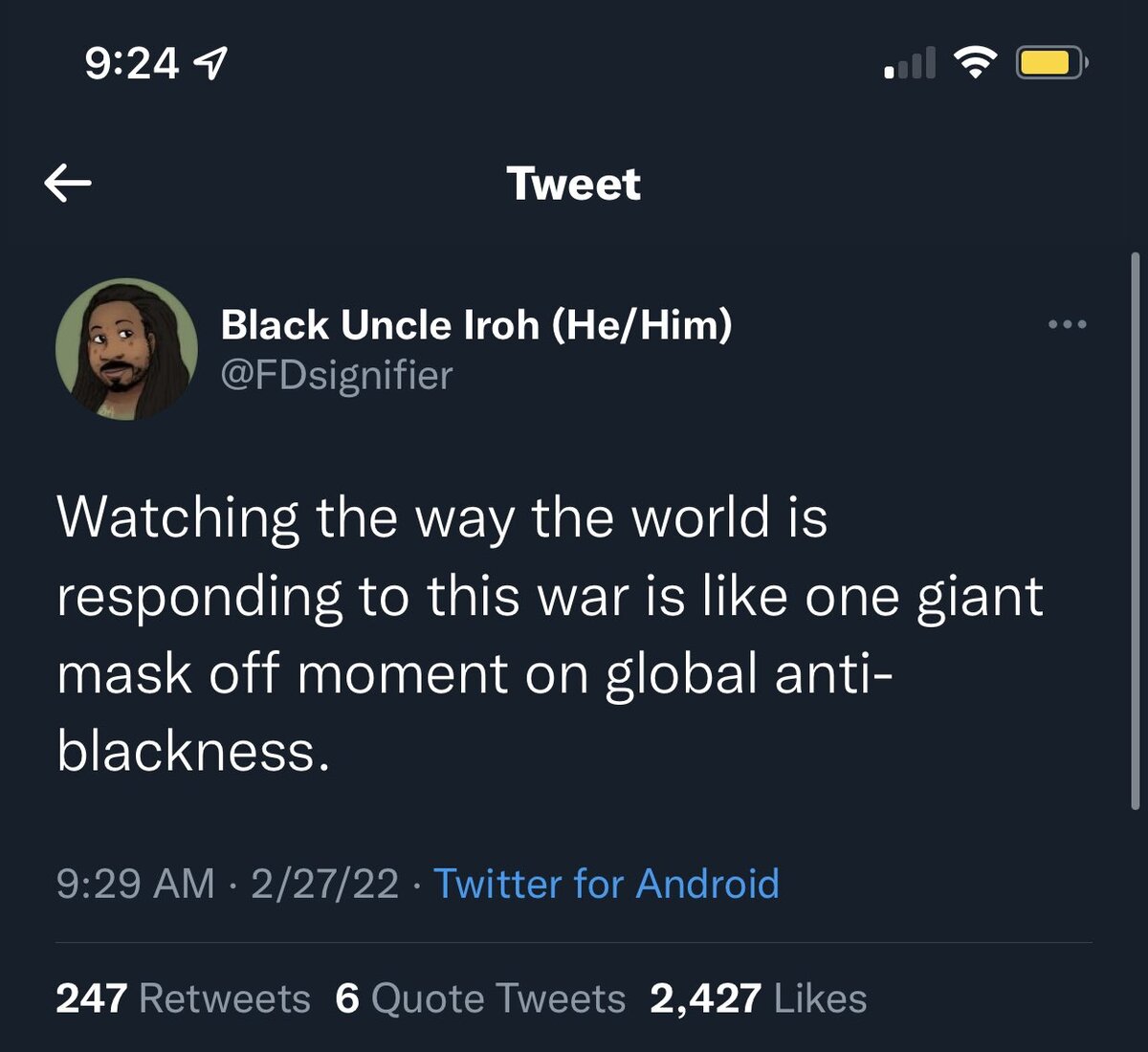
Task: Tap the cellular signal bars icon
Action: 910,64
